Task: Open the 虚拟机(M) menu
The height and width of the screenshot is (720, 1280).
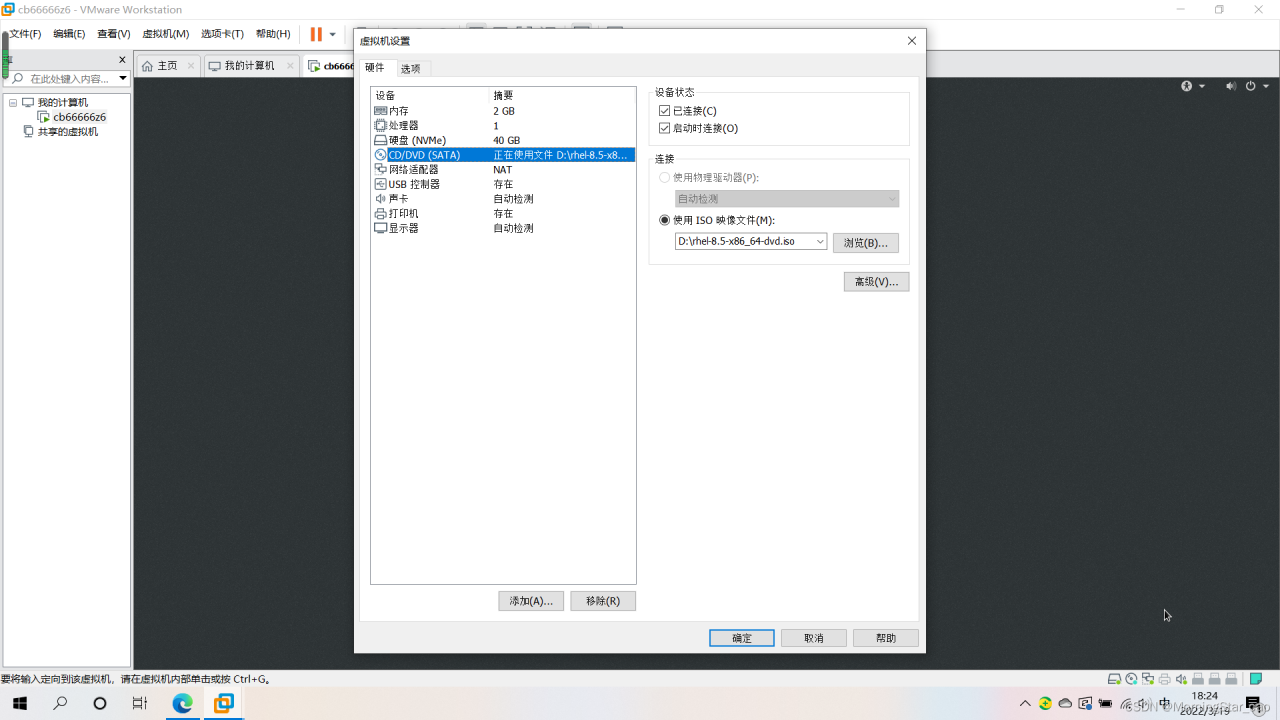Action: click(x=166, y=34)
